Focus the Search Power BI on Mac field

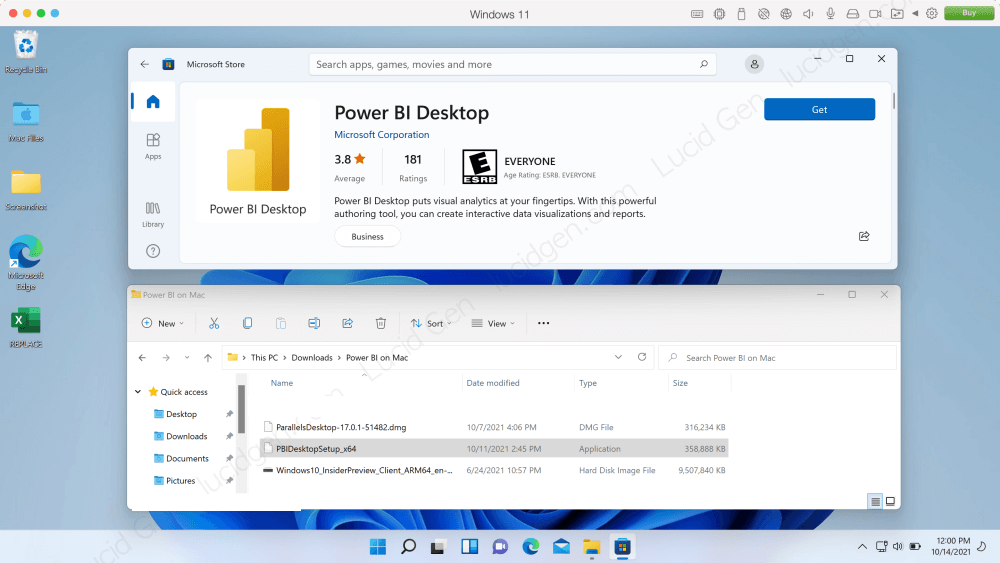pyautogui.click(x=777, y=358)
